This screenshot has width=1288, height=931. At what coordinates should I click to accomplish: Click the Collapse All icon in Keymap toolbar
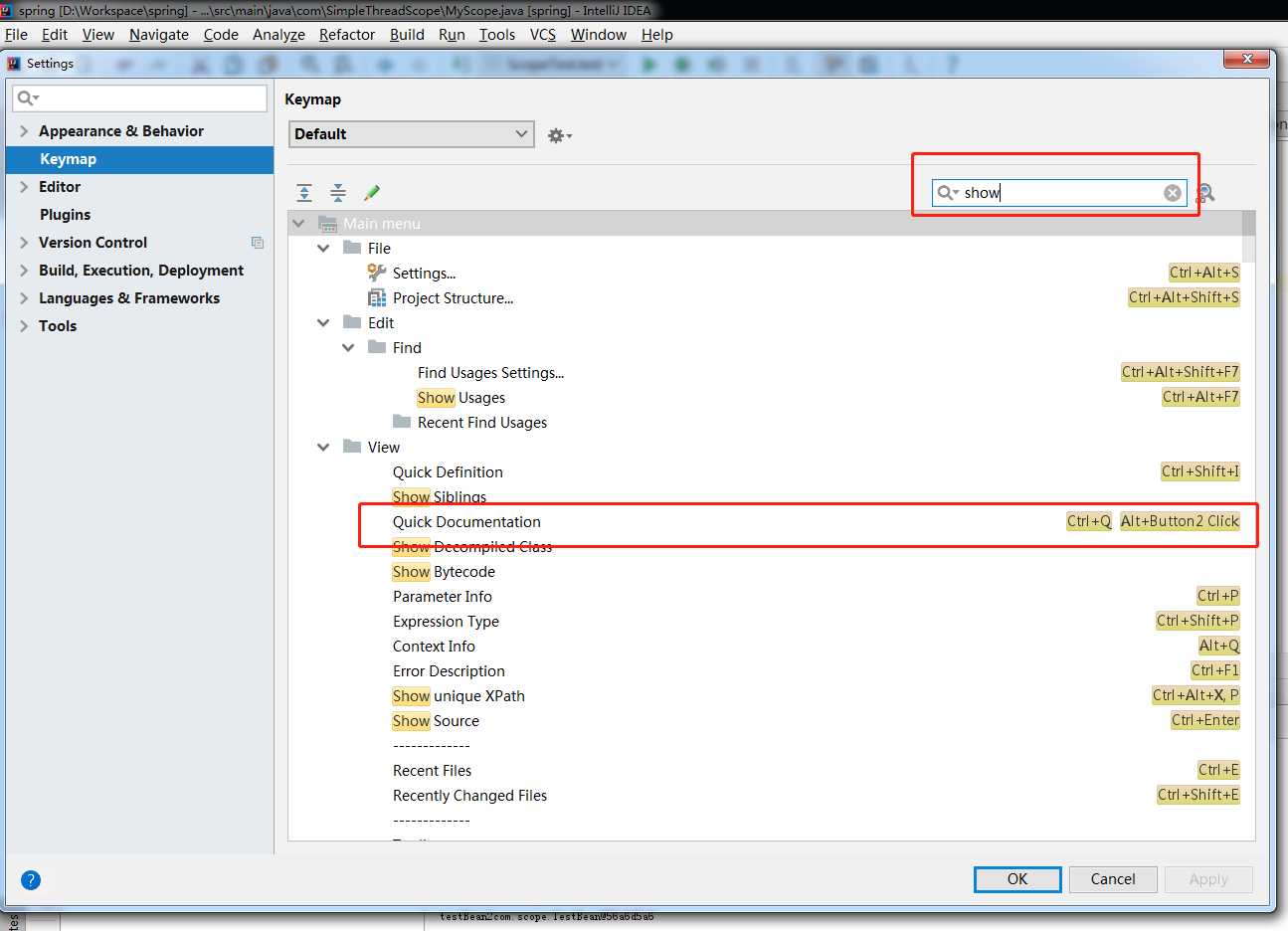coord(338,193)
